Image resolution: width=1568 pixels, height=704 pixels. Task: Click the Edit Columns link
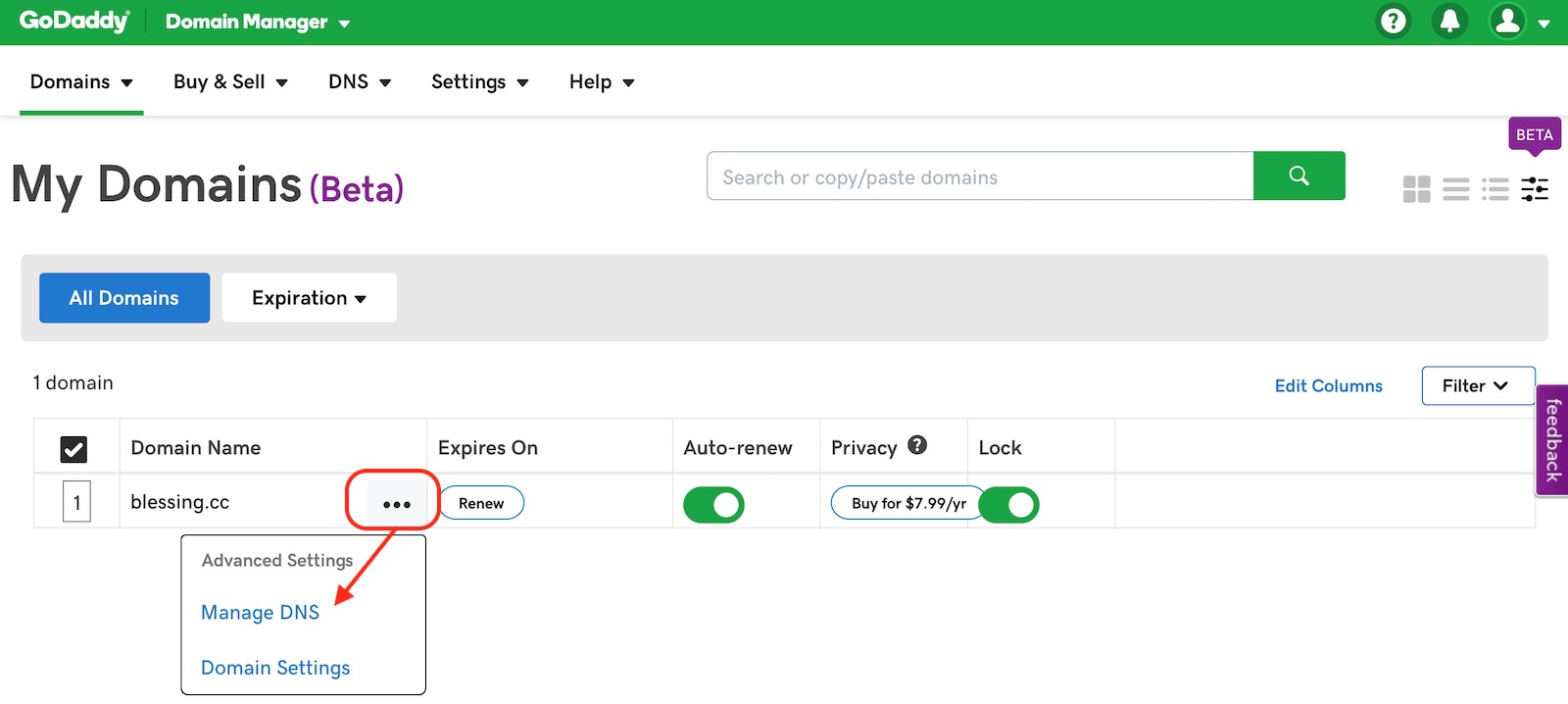point(1328,386)
